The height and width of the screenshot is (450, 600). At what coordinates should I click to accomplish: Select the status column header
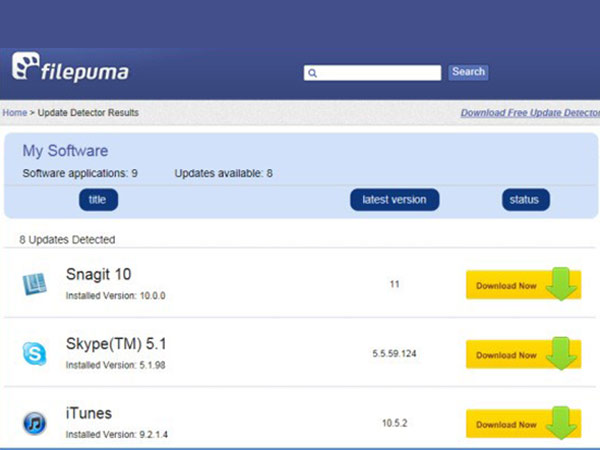tap(524, 199)
